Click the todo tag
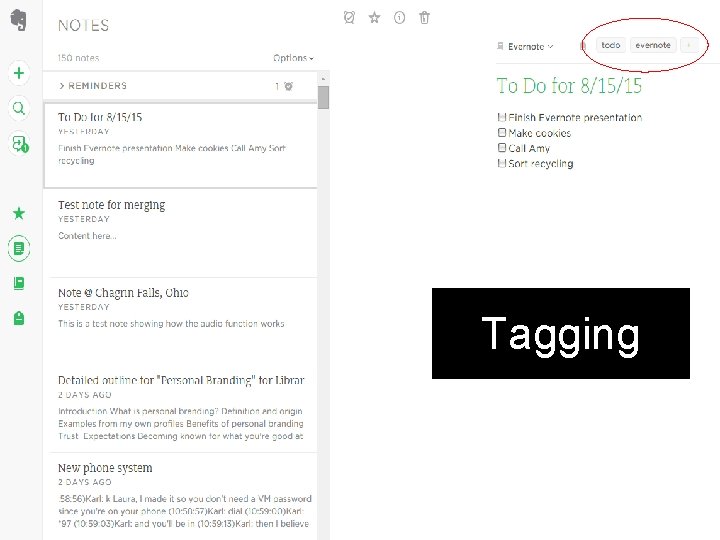The width and height of the screenshot is (720, 540). click(611, 45)
